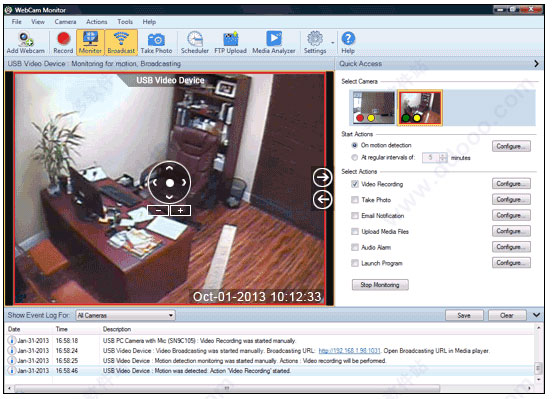
Task: Click Configure for Email Notification
Action: (511, 215)
